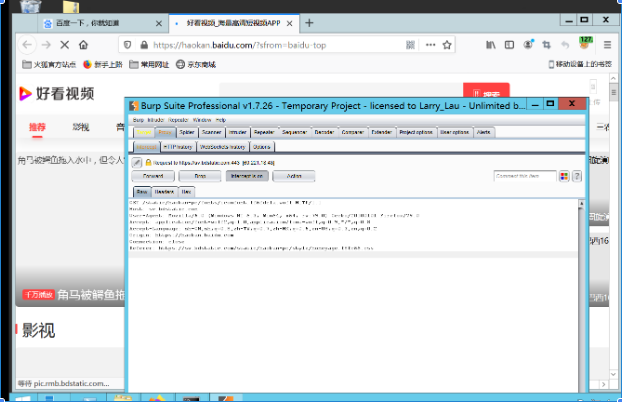The width and height of the screenshot is (622, 402).
Task: Click the Burp request pane scrollbar
Action: [581, 296]
